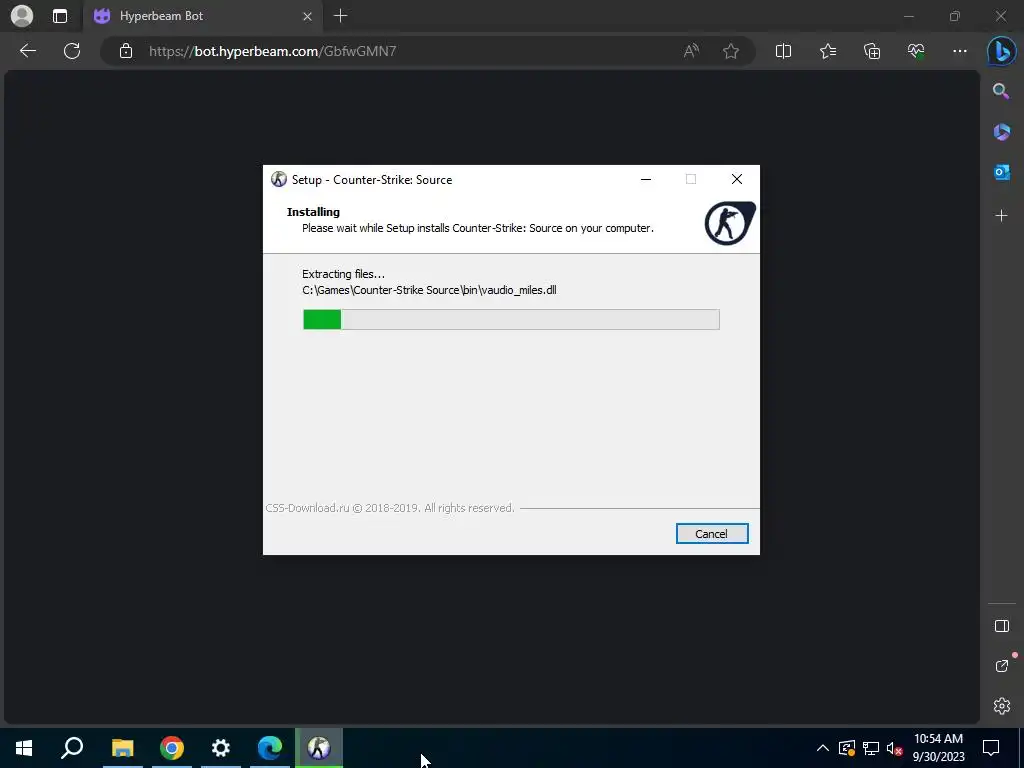Open Tab actions menu
The height and width of the screenshot is (768, 1024).
click(x=59, y=16)
